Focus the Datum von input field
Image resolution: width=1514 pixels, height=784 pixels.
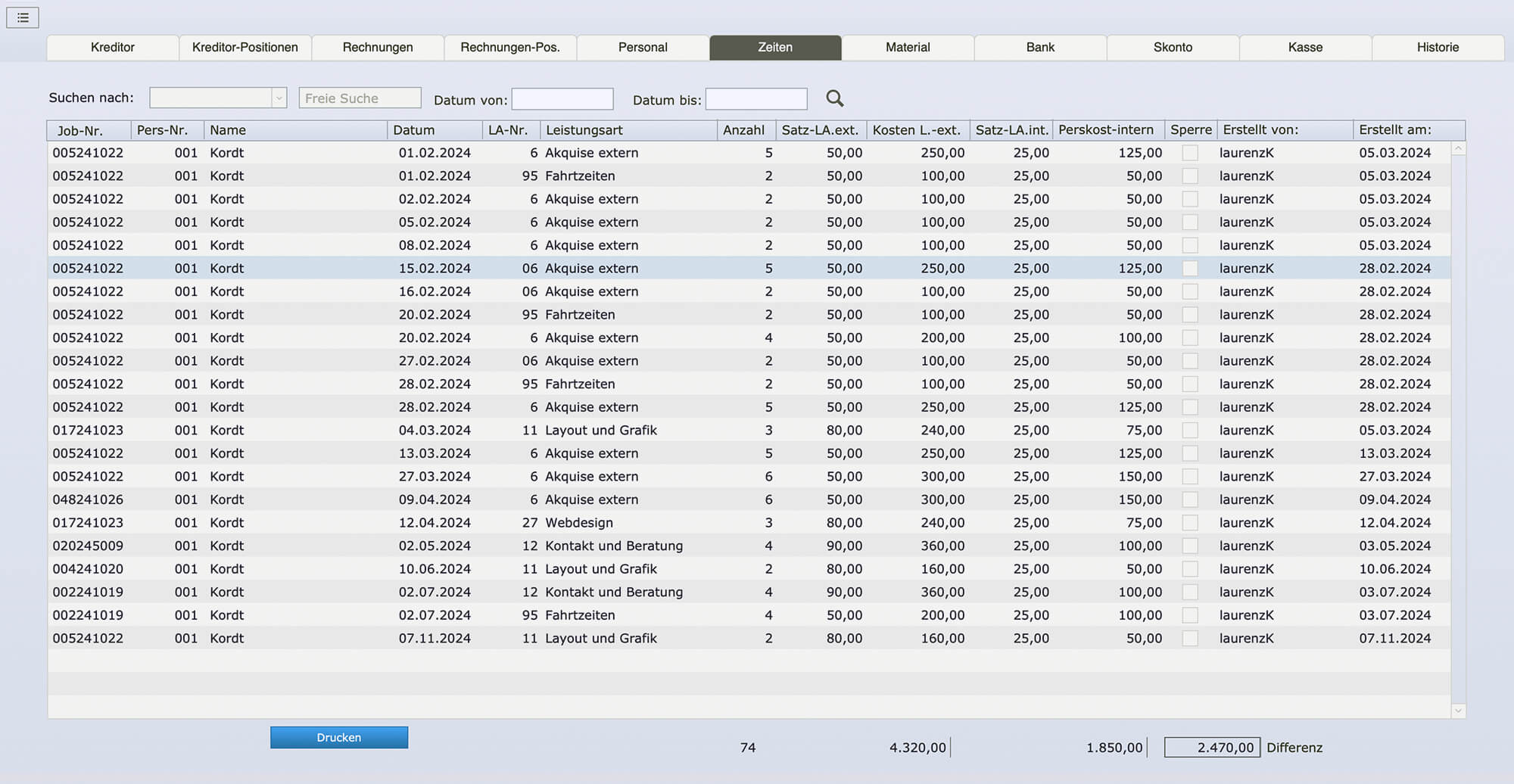tap(562, 99)
